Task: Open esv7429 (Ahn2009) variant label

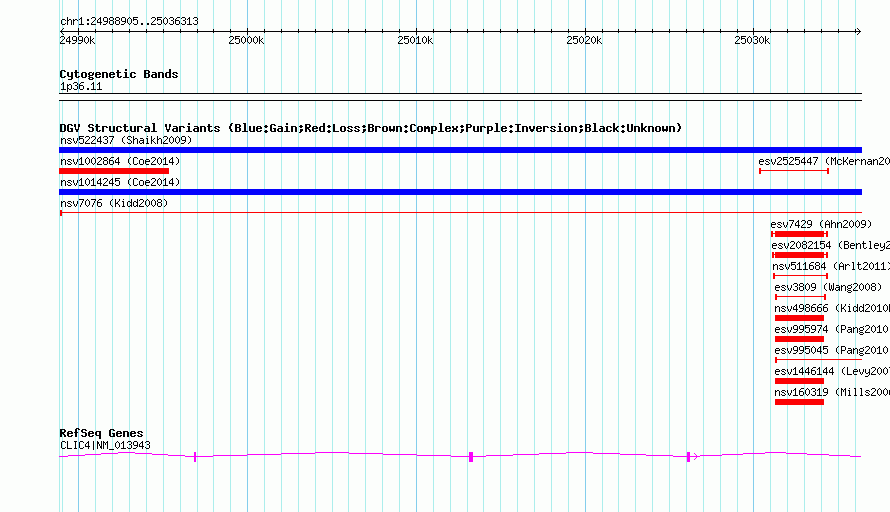Action: (x=821, y=224)
